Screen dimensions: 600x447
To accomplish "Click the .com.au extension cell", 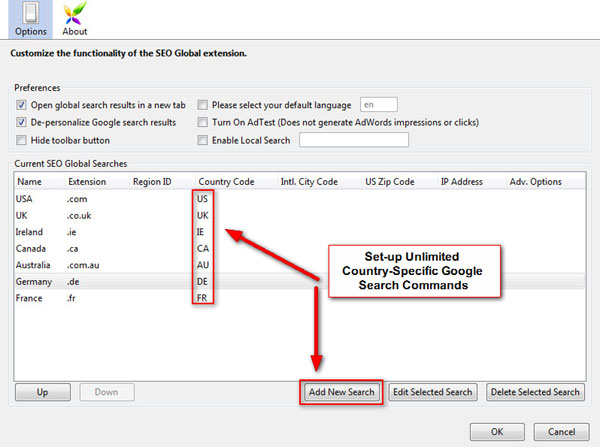I will tap(83, 265).
